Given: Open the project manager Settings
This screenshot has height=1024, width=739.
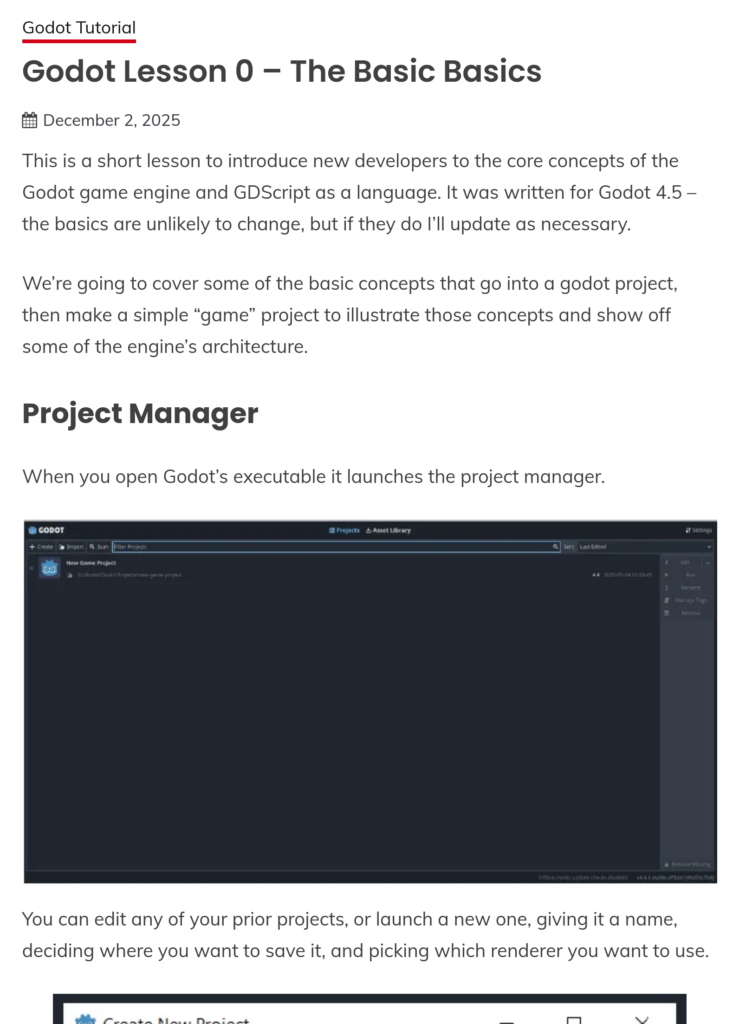Looking at the screenshot, I should (698, 530).
